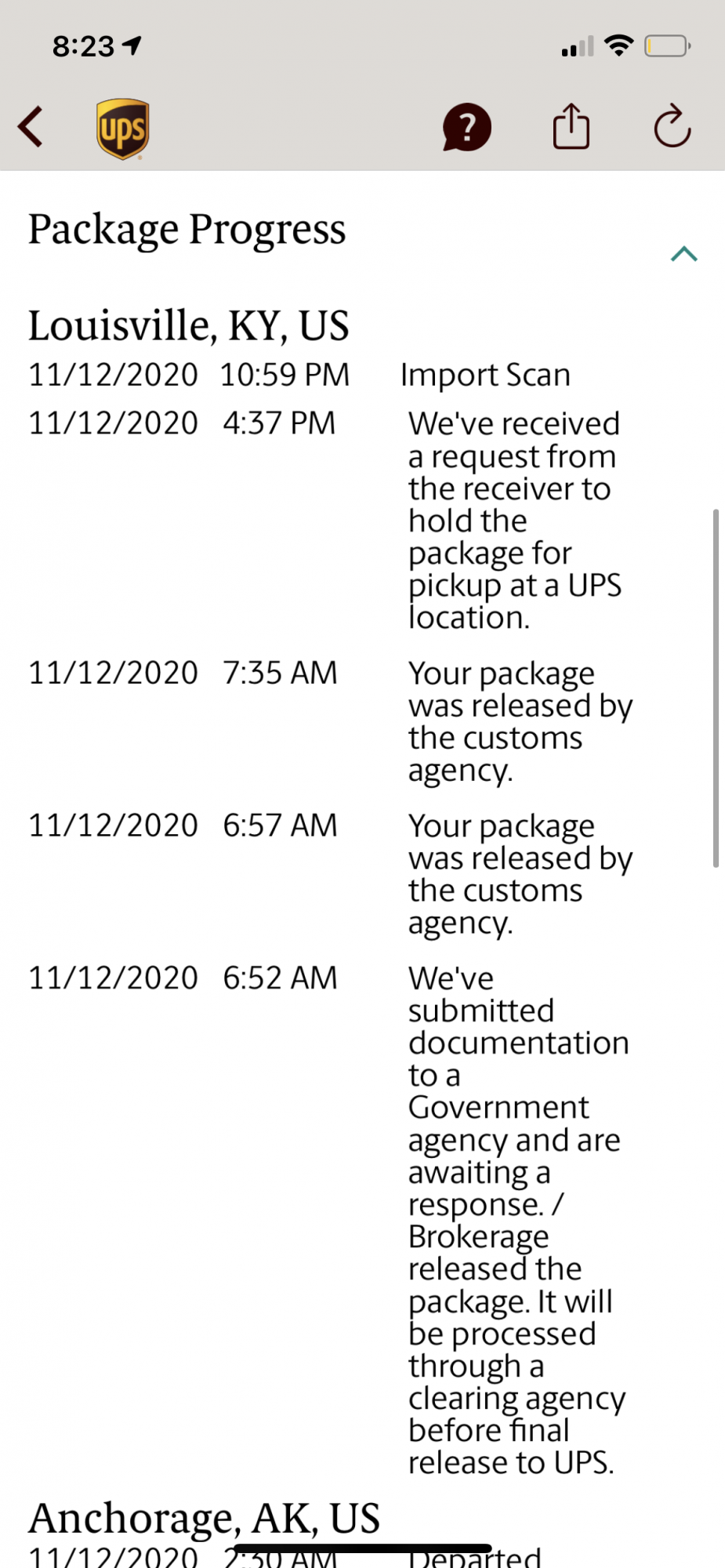Screen dimensions: 725x1568
Task: Tap the Louisville, KY, US location heading
Action: pos(188,325)
